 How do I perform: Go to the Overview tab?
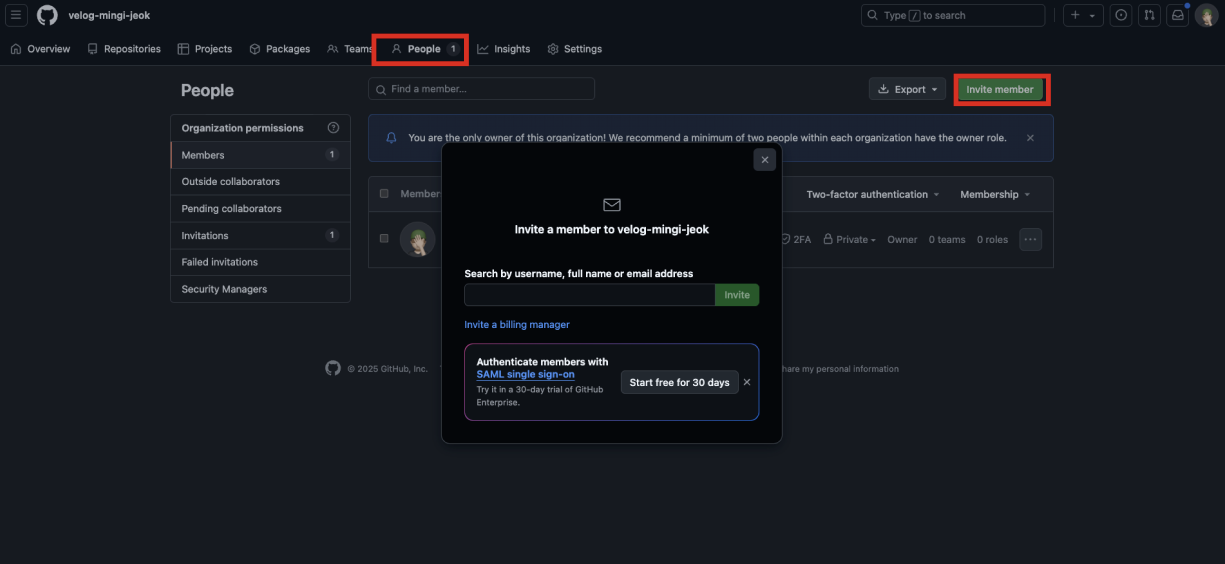[x=40, y=49]
